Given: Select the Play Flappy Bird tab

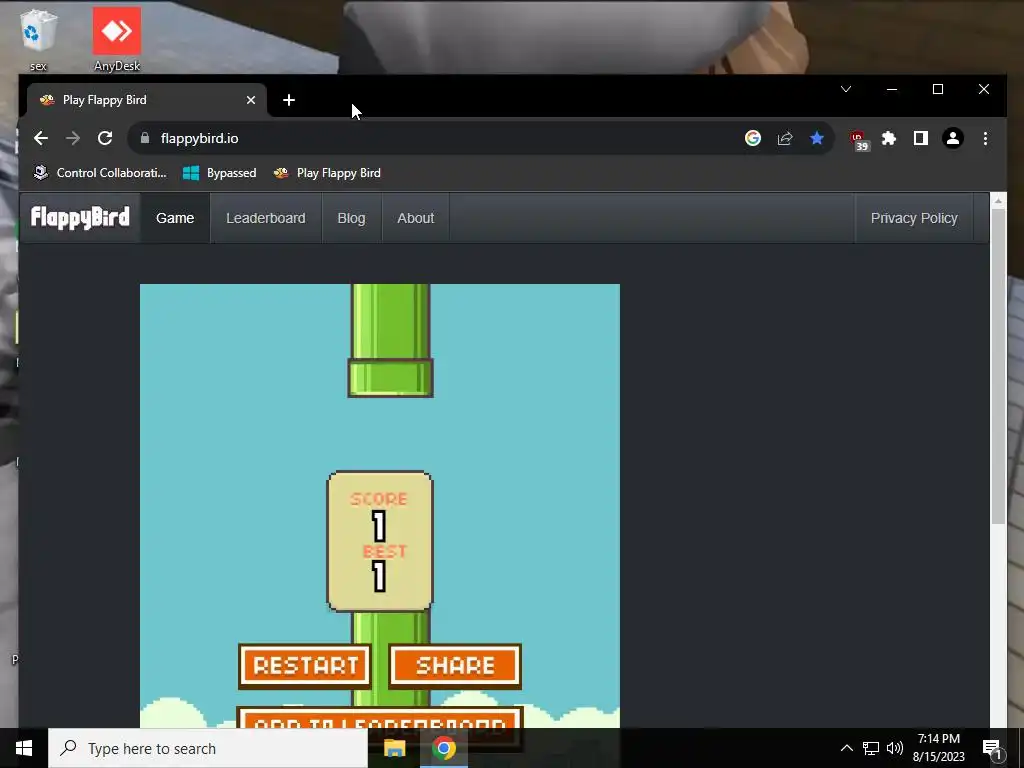Looking at the screenshot, I should click(147, 100).
